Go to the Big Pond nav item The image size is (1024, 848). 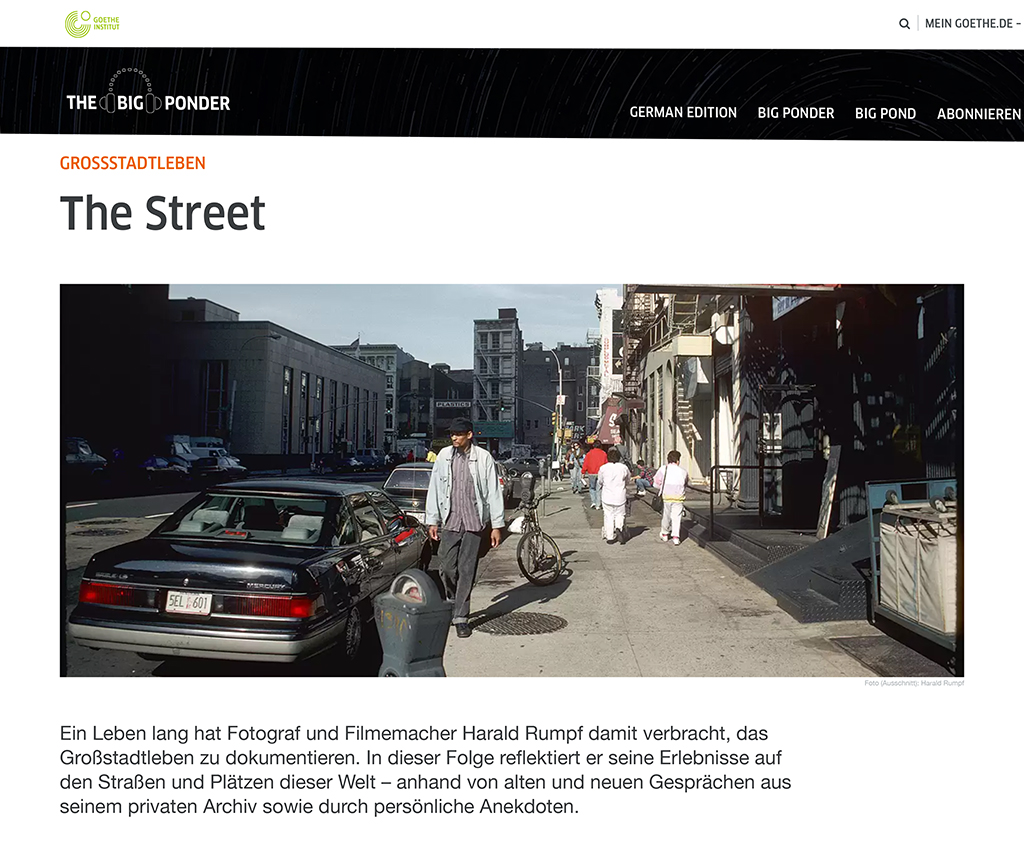click(x=885, y=113)
